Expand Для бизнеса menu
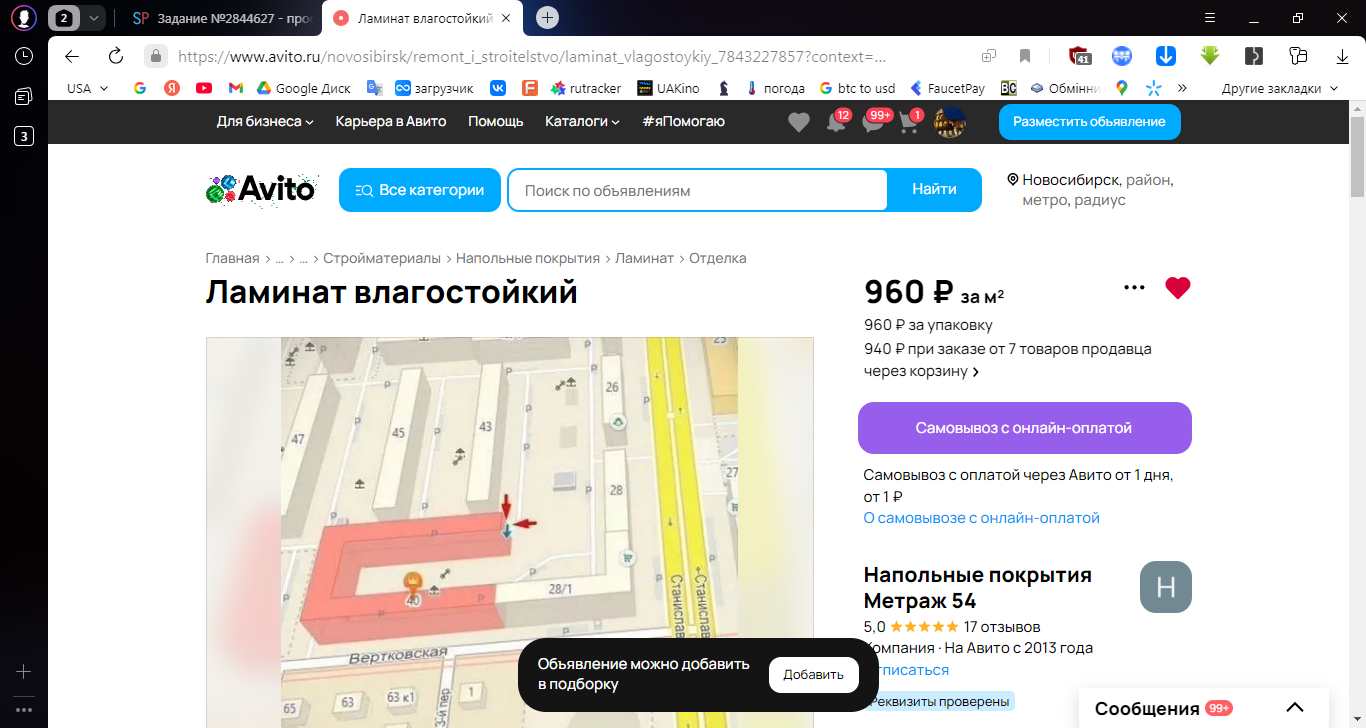1366x728 pixels. click(265, 121)
